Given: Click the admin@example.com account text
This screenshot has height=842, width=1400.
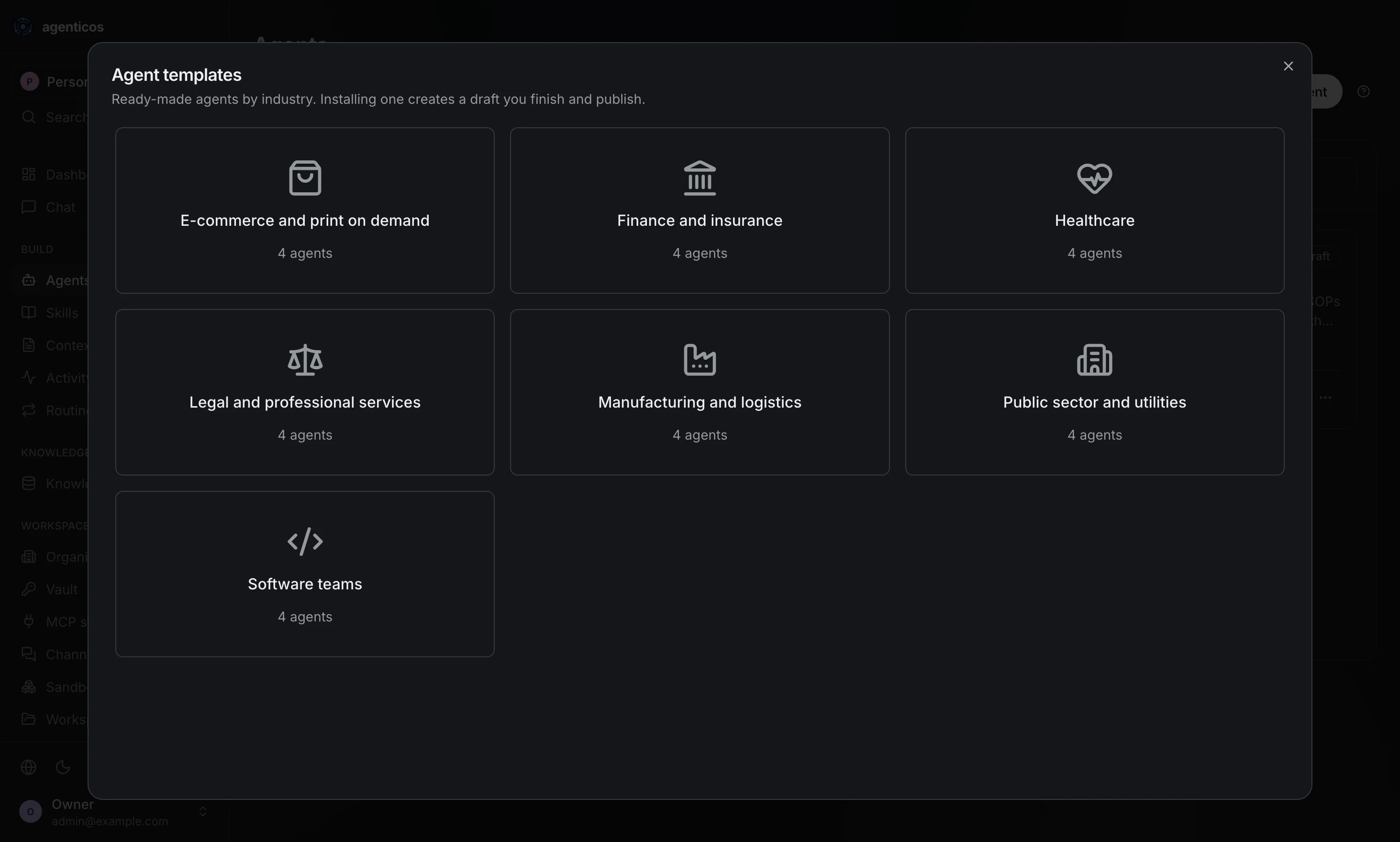Looking at the screenshot, I should pos(110,821).
